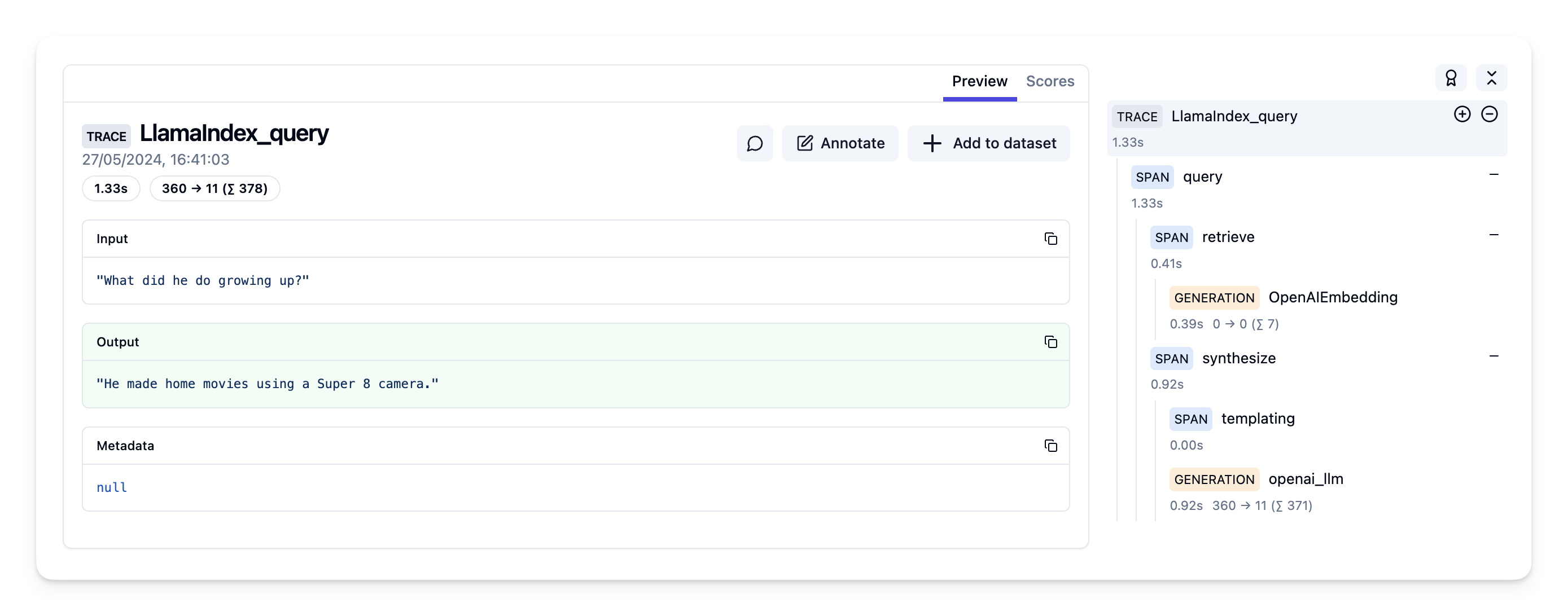The image size is (1568, 616).
Task: Click the 1.33s latency chip
Action: 111,188
